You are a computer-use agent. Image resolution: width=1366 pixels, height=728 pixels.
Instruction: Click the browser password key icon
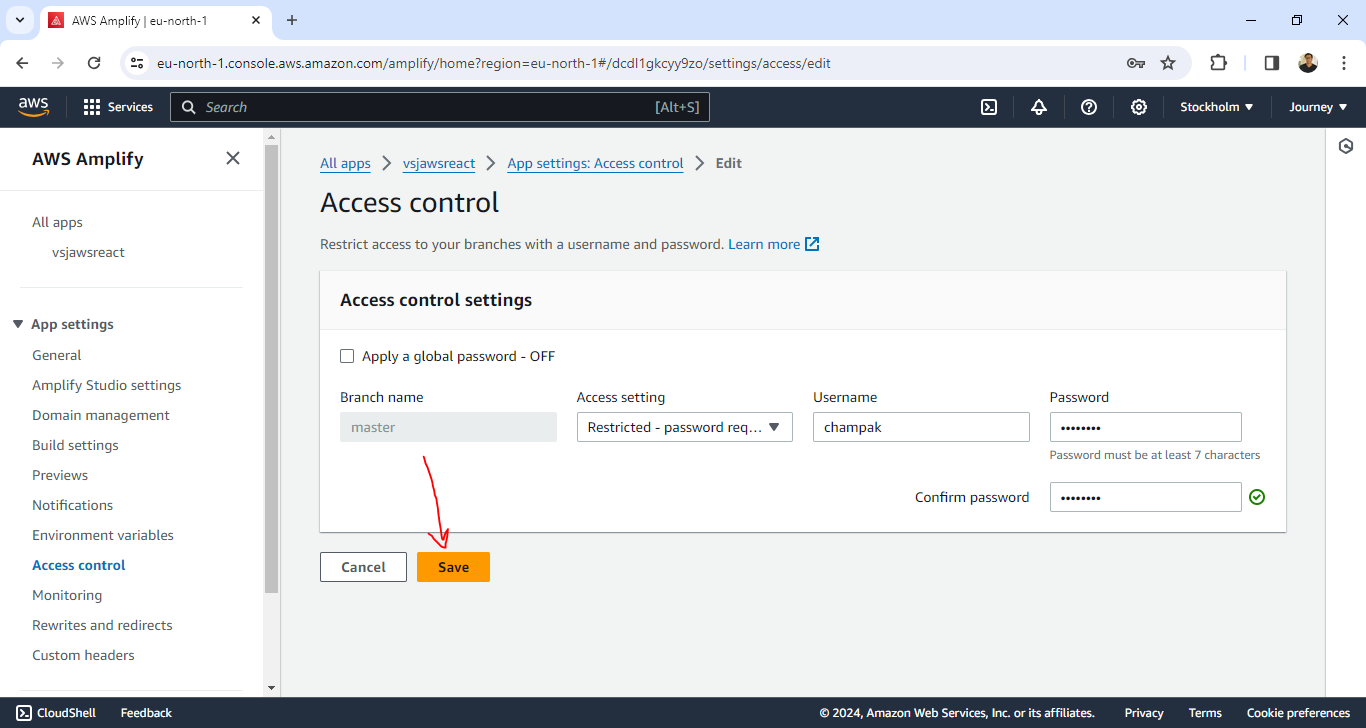[1135, 63]
